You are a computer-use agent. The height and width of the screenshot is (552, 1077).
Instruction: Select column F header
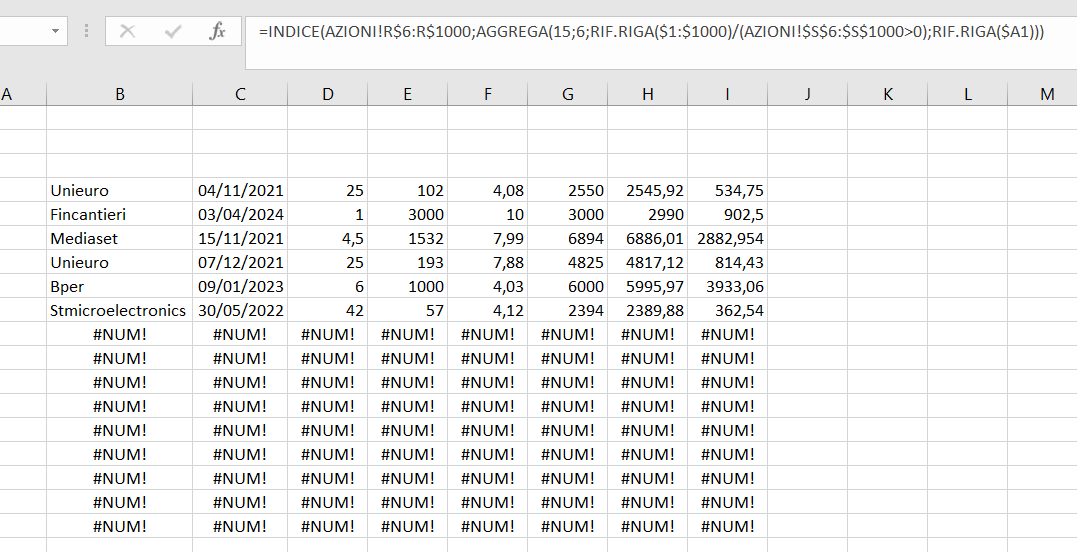[x=488, y=94]
